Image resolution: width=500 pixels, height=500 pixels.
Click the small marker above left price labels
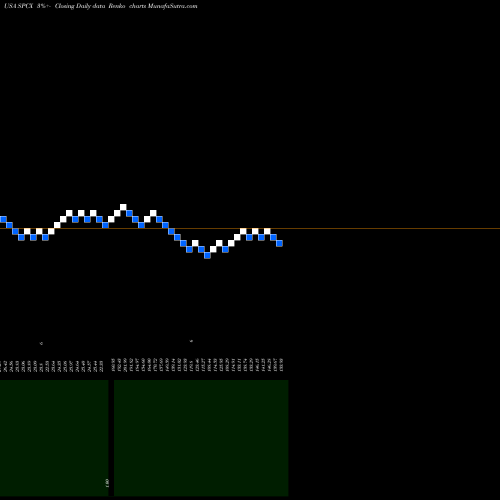pos(41,343)
